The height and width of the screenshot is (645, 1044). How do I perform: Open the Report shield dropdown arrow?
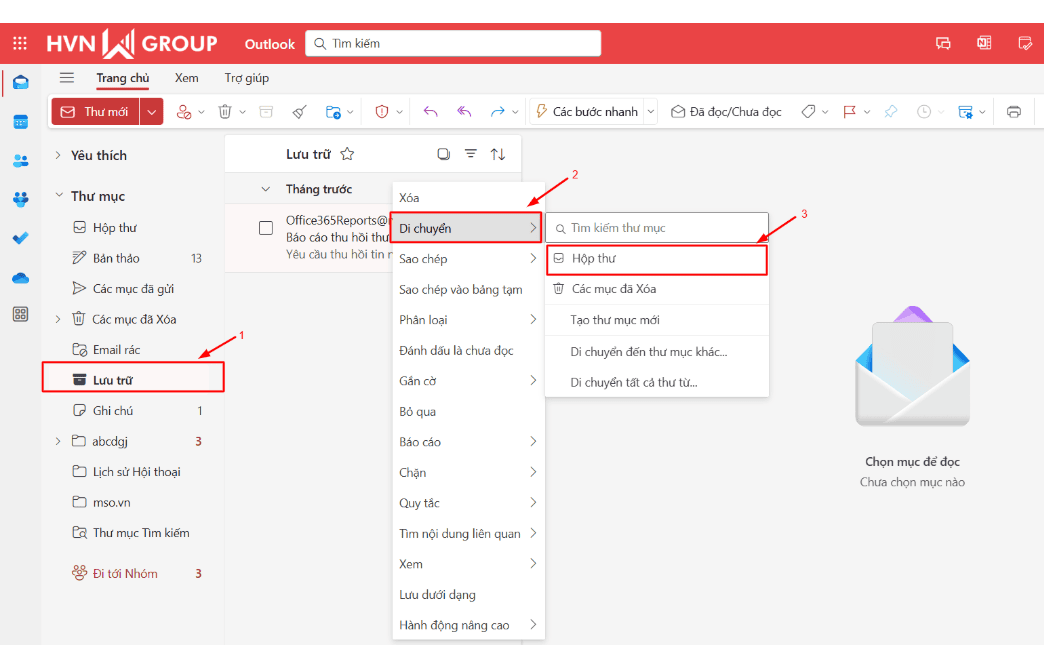coord(399,112)
